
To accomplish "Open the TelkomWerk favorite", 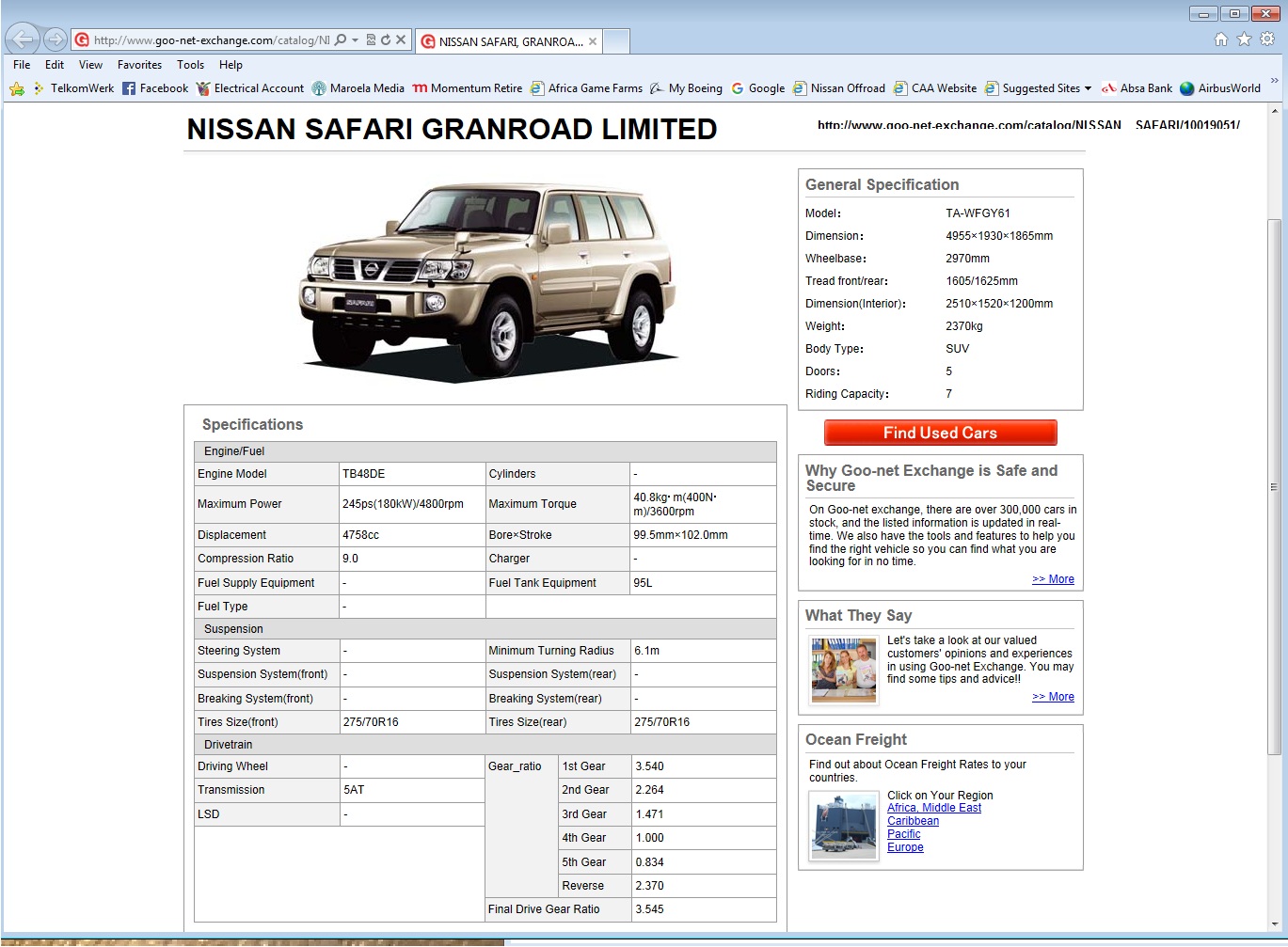I will point(73,88).
